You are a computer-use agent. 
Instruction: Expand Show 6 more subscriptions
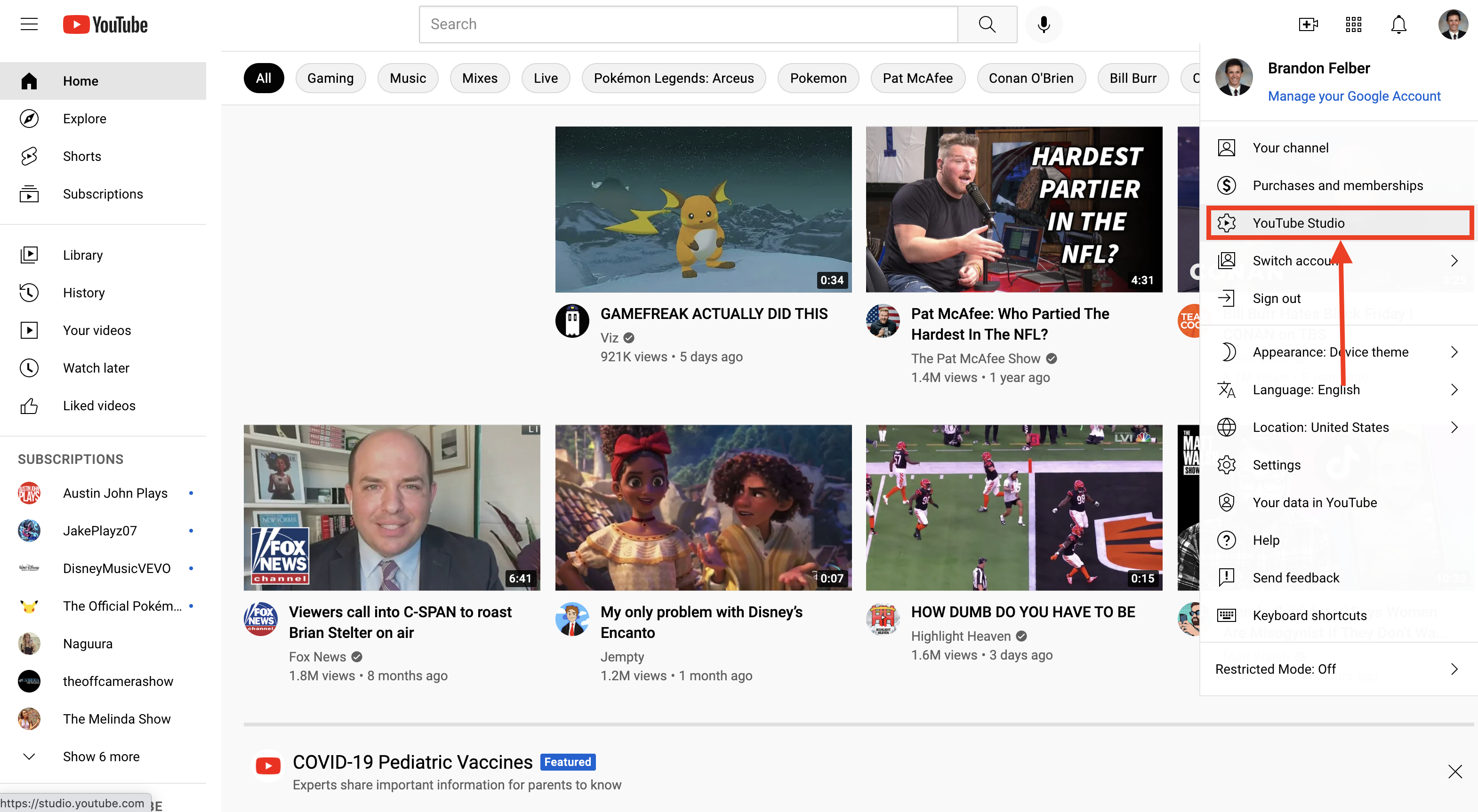tap(103, 756)
